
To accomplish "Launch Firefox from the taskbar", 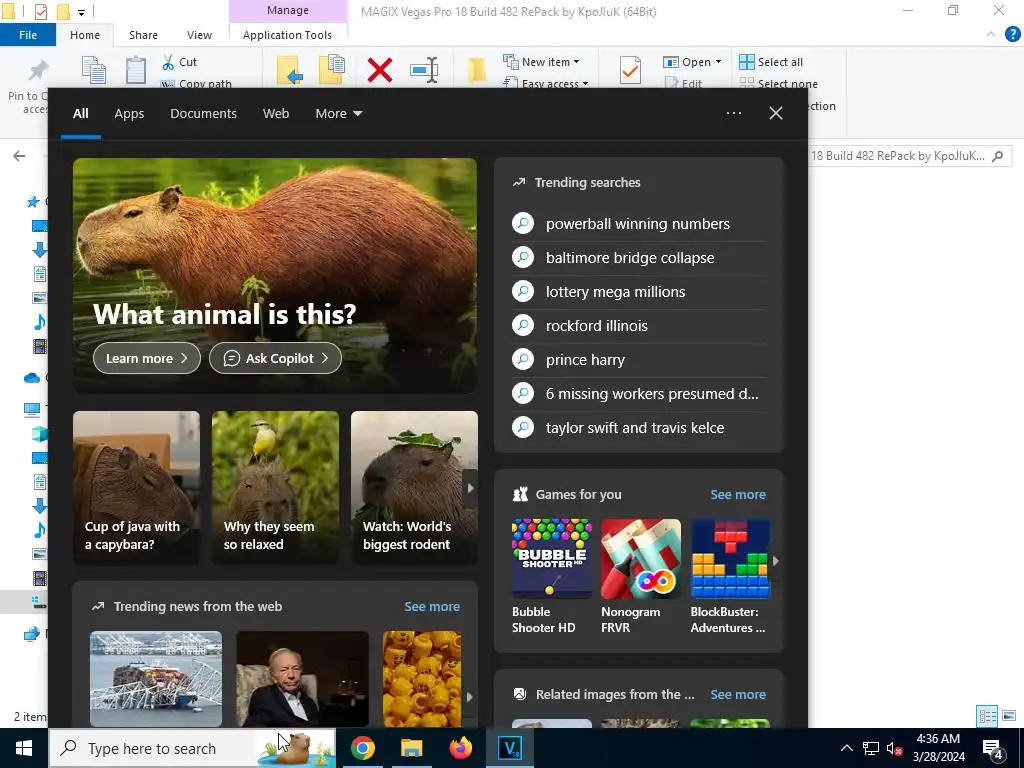I will pos(460,748).
